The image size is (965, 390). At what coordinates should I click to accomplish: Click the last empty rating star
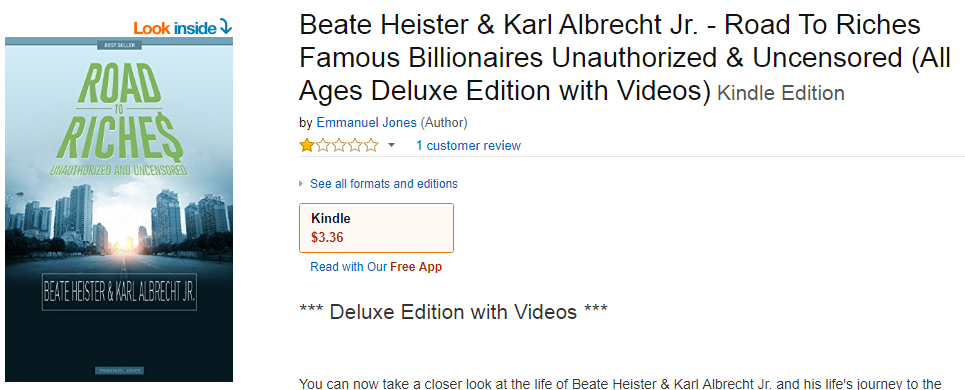[x=371, y=146]
